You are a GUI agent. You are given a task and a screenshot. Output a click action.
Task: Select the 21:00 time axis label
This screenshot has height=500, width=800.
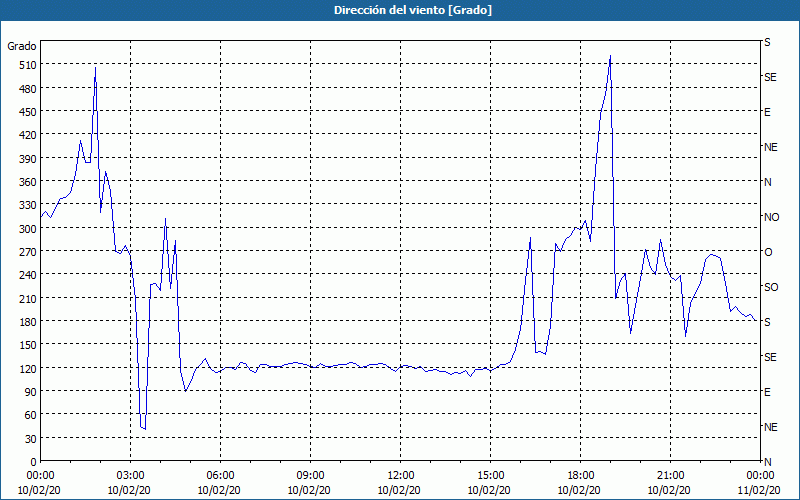[x=670, y=476]
